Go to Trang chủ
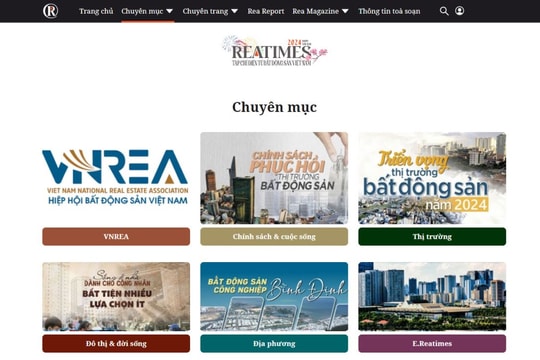The height and width of the screenshot is (360, 540). point(96,11)
